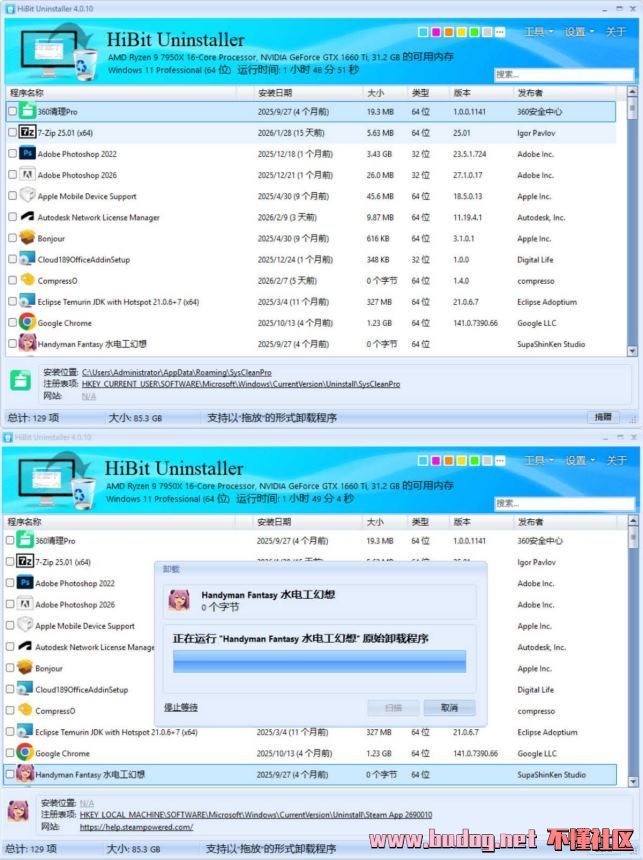
Task: Open the 设置 dropdown menu in lower window
Action: point(580,460)
